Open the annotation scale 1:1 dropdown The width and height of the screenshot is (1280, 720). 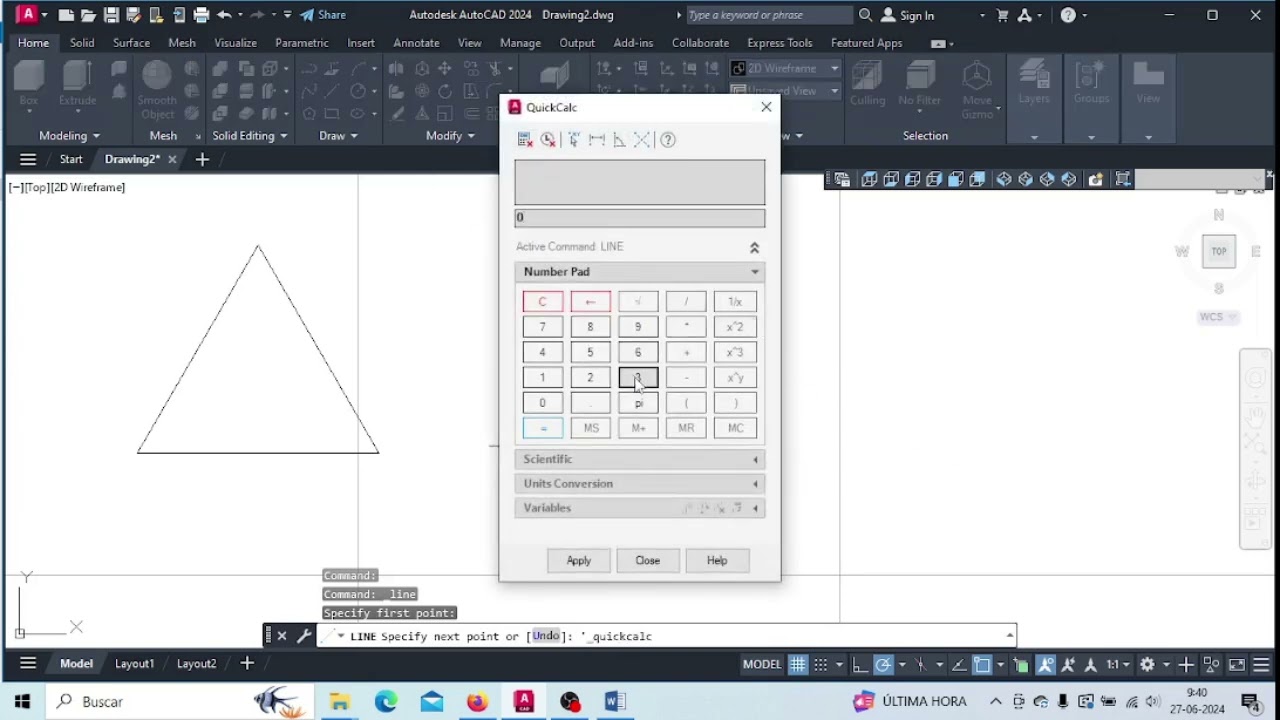tap(1115, 664)
